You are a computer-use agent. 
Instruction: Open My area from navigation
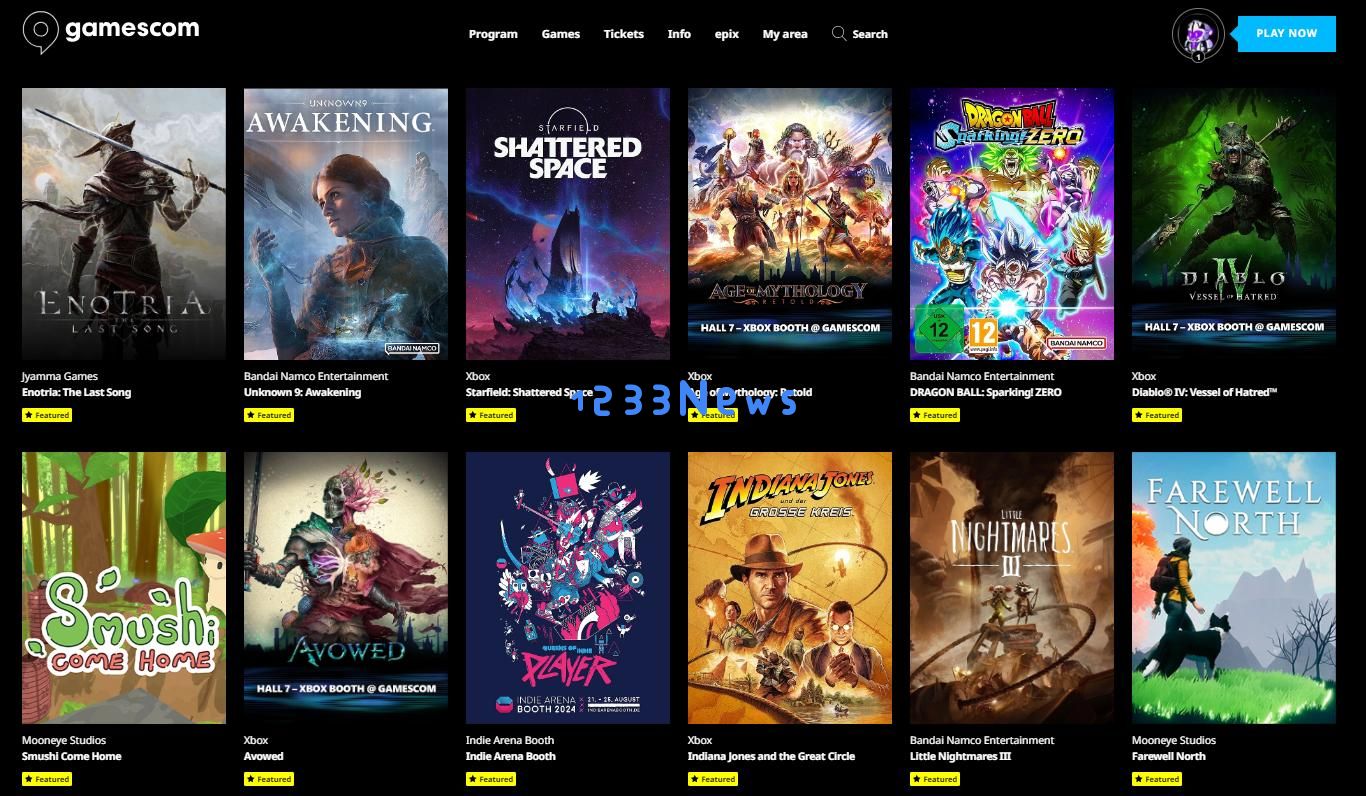click(x=785, y=34)
